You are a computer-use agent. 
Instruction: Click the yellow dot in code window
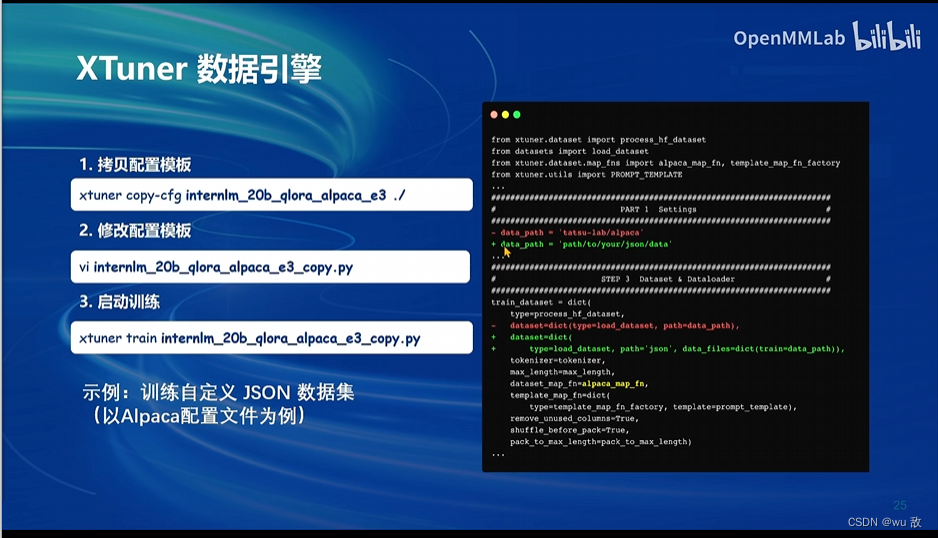point(505,114)
